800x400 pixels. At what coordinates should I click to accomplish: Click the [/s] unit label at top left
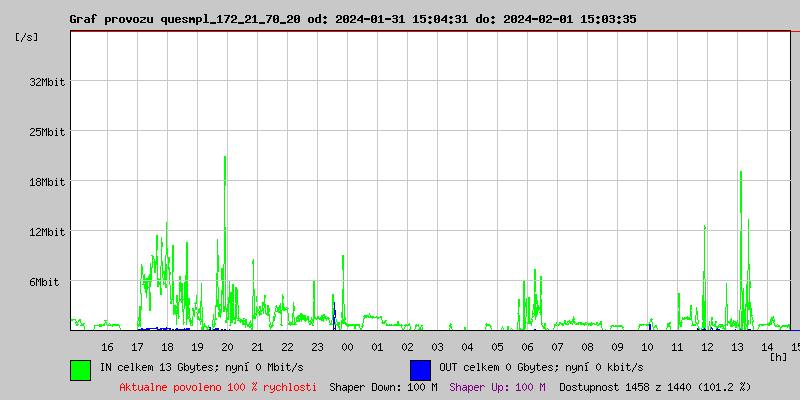[x=27, y=37]
